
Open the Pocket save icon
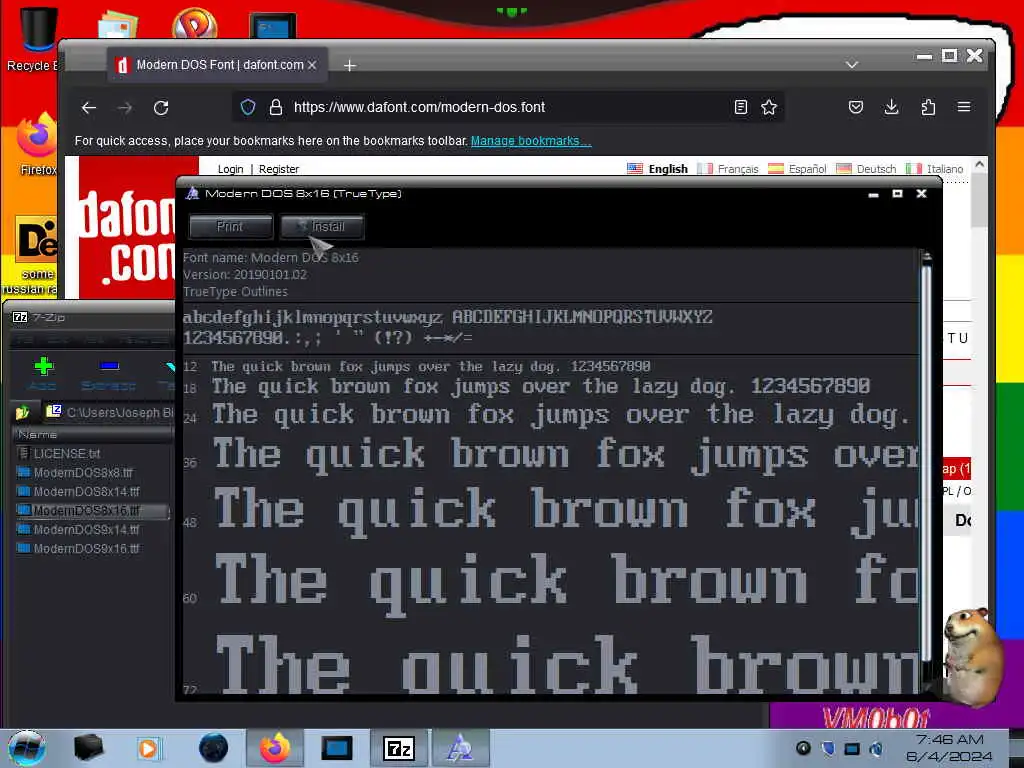(x=856, y=107)
